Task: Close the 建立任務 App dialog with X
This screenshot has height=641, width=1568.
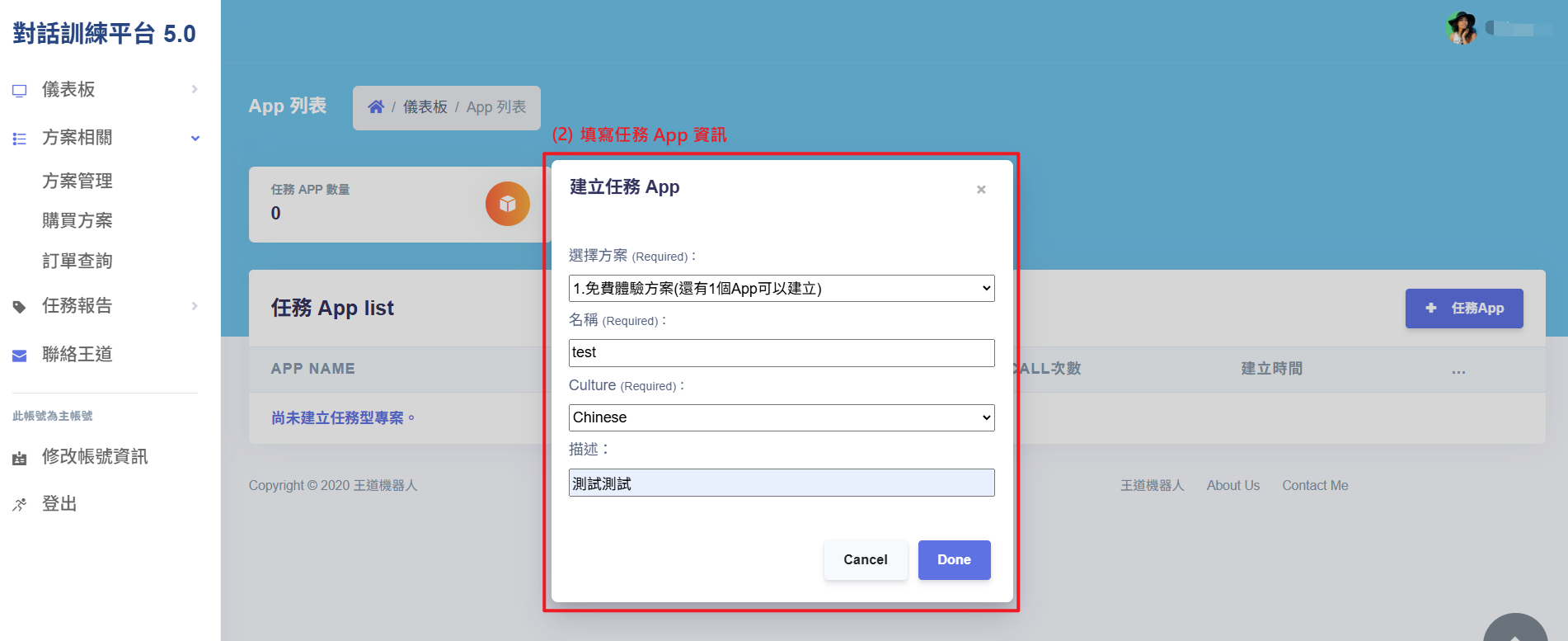Action: pos(981,190)
